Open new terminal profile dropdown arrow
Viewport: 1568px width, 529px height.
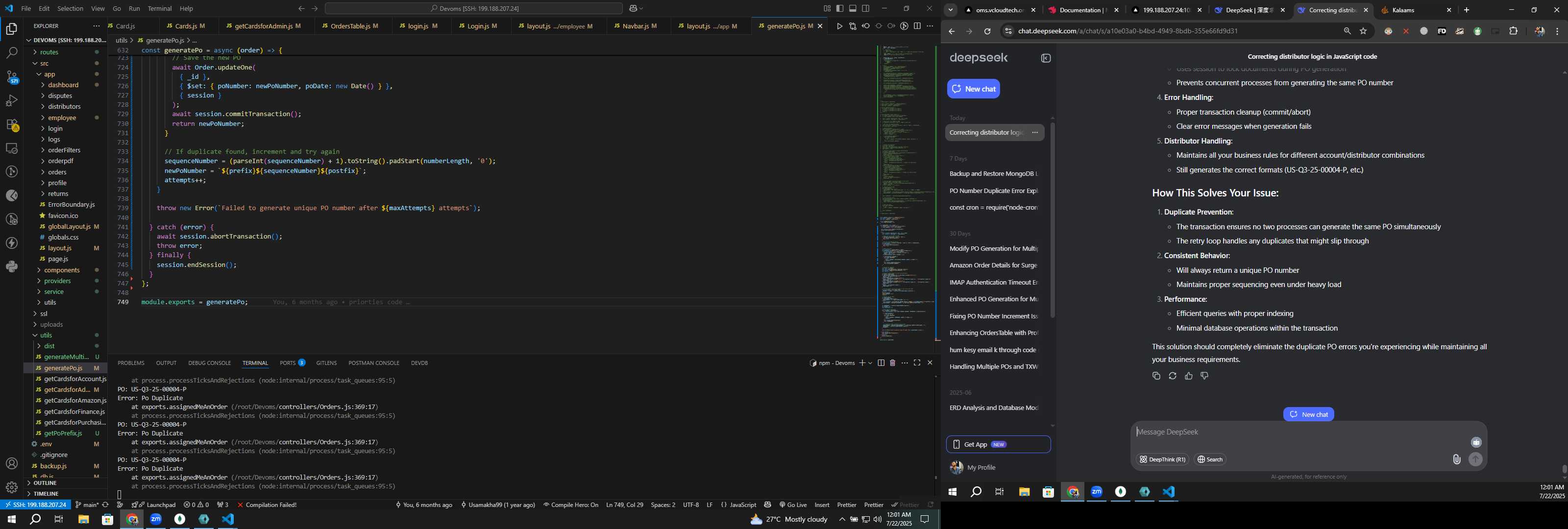870,363
